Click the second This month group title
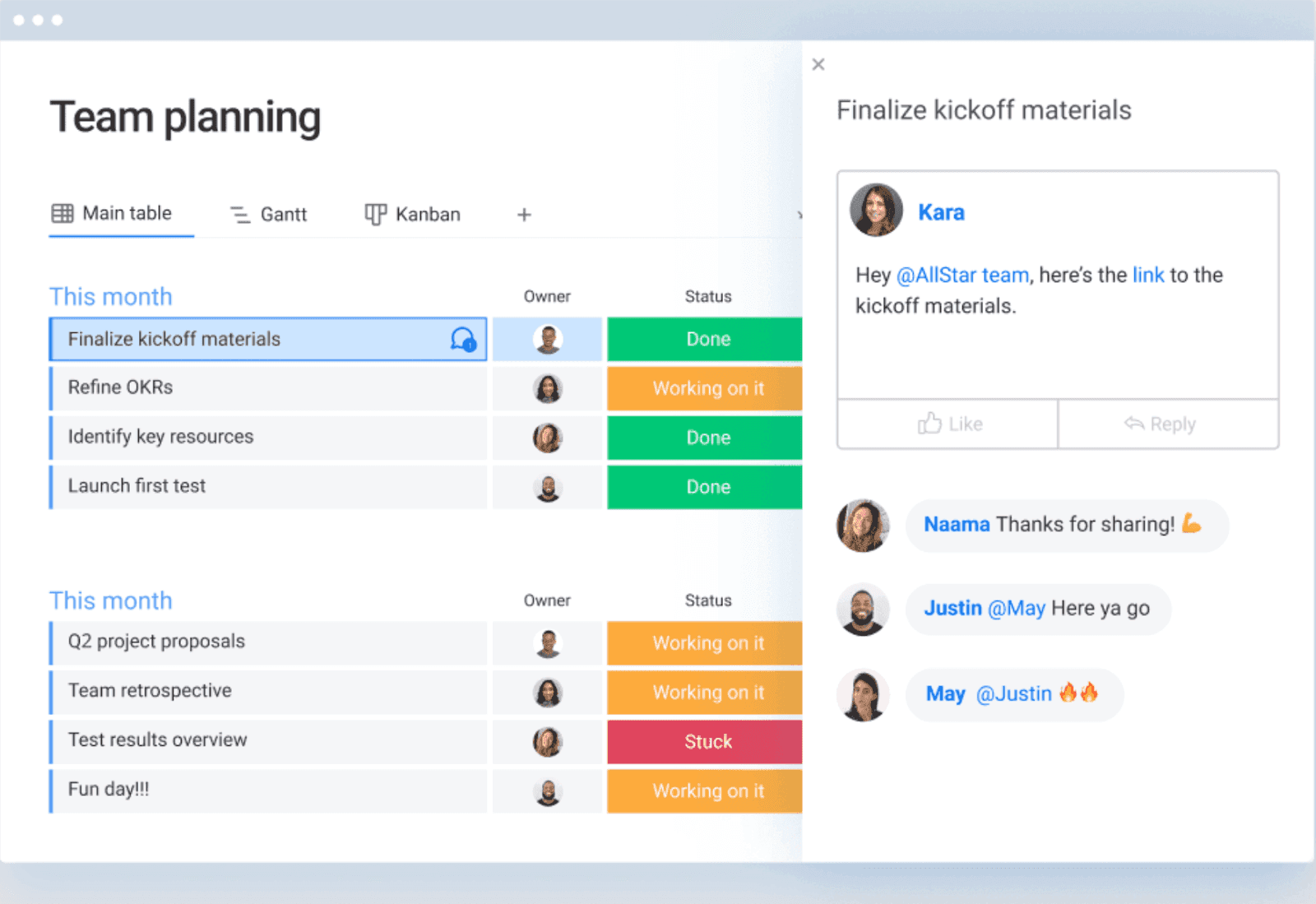Viewport: 1316px width, 904px height. 111,600
